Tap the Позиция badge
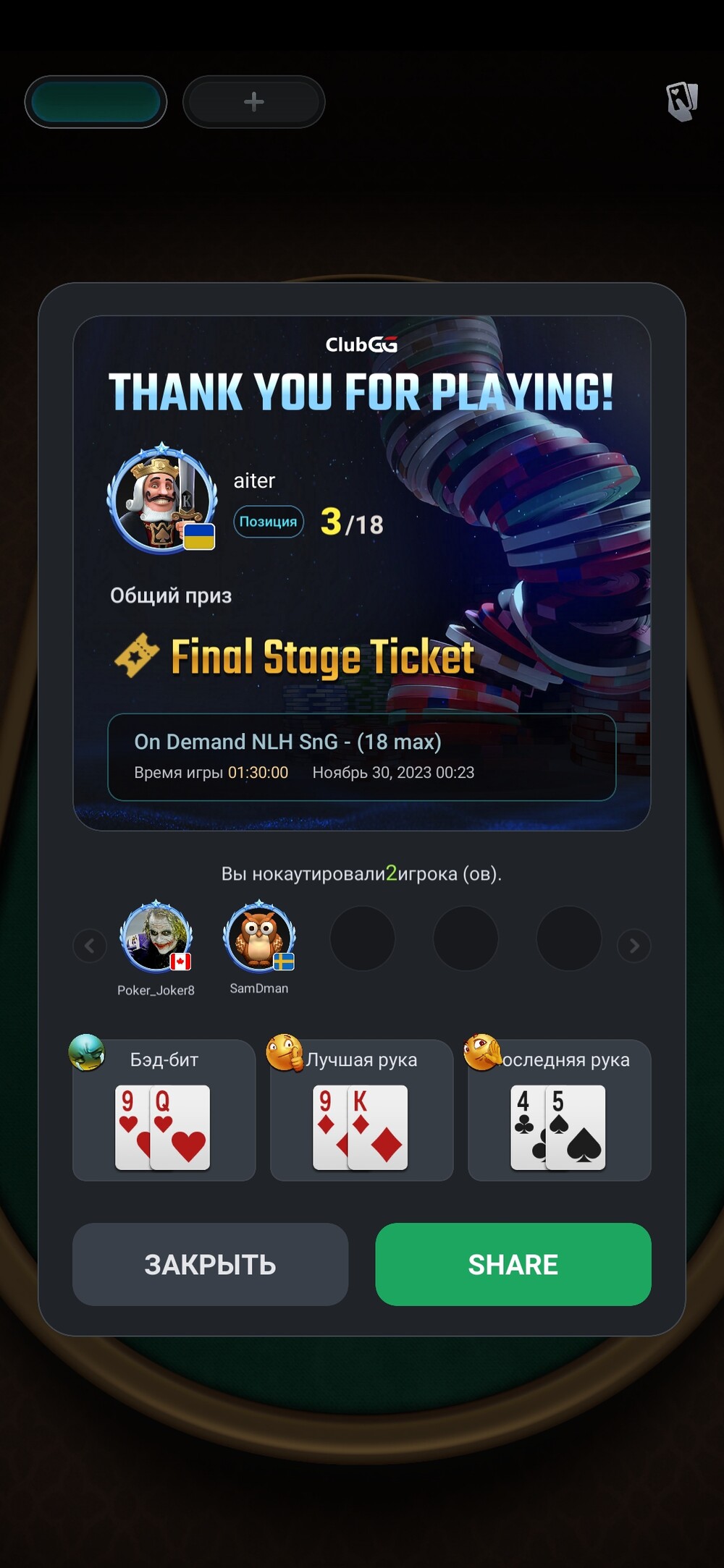 269,522
